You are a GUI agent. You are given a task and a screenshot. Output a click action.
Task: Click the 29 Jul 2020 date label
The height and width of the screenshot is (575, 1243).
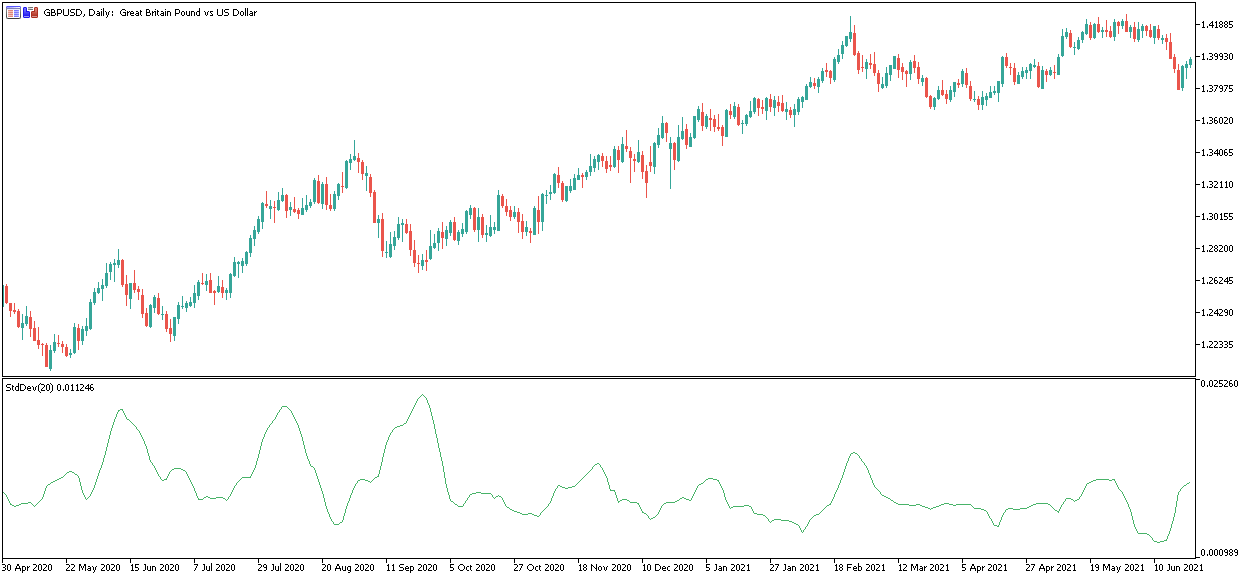point(282,567)
